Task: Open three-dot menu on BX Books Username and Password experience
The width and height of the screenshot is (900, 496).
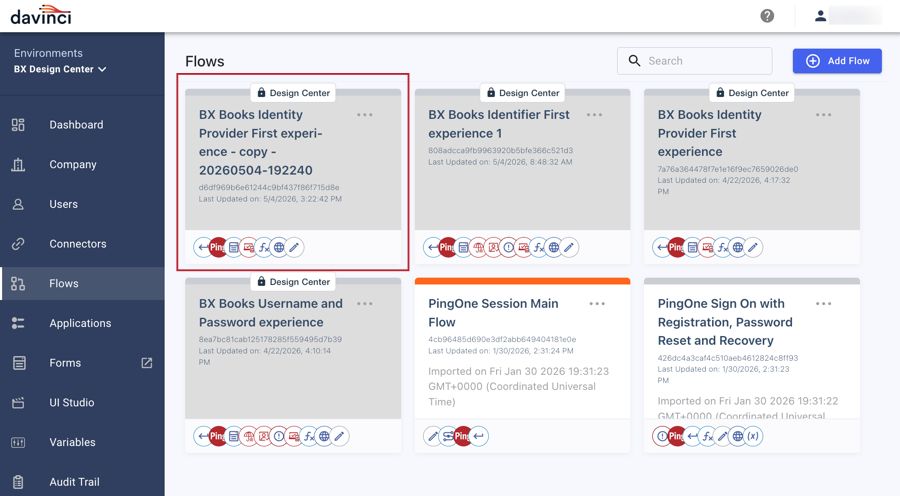Action: pos(364,304)
